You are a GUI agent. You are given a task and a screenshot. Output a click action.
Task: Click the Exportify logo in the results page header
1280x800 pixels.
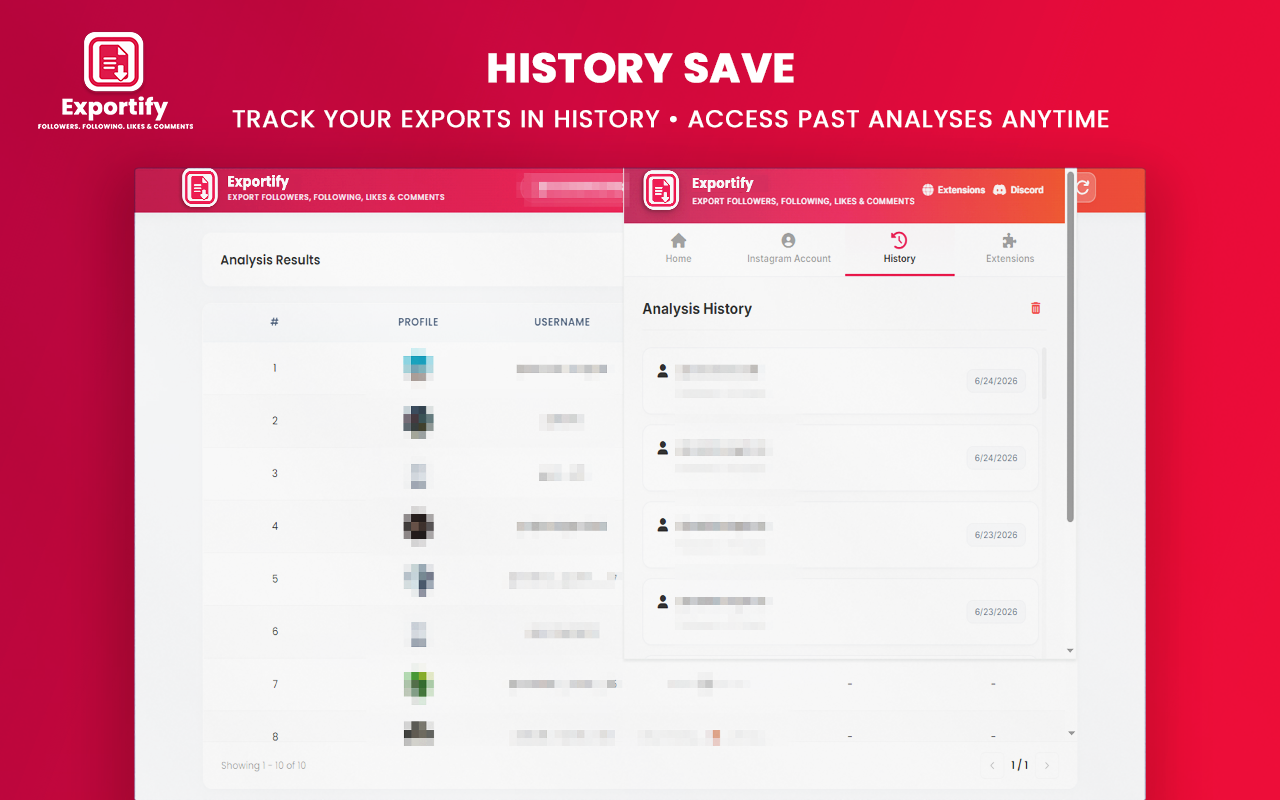(200, 187)
